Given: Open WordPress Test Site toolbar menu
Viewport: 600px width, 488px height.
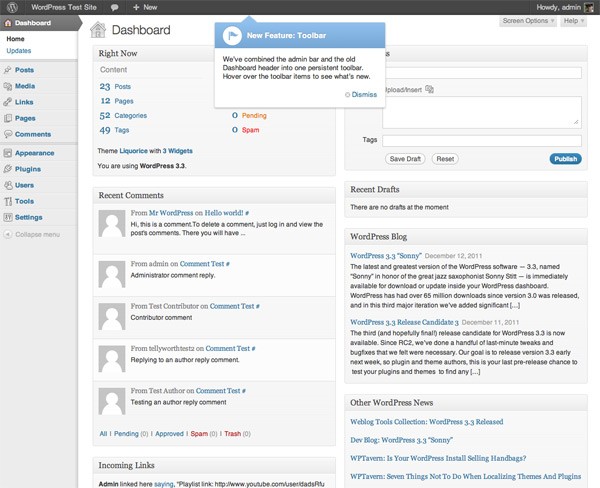Looking at the screenshot, I should tap(64, 7).
